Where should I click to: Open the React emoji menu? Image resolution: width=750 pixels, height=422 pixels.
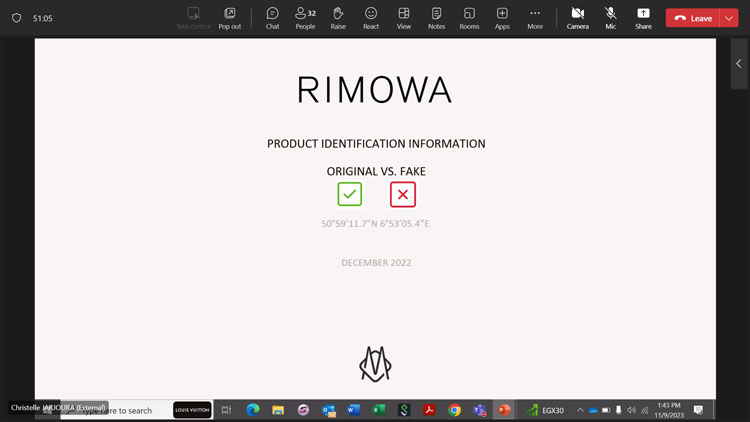[371, 17]
